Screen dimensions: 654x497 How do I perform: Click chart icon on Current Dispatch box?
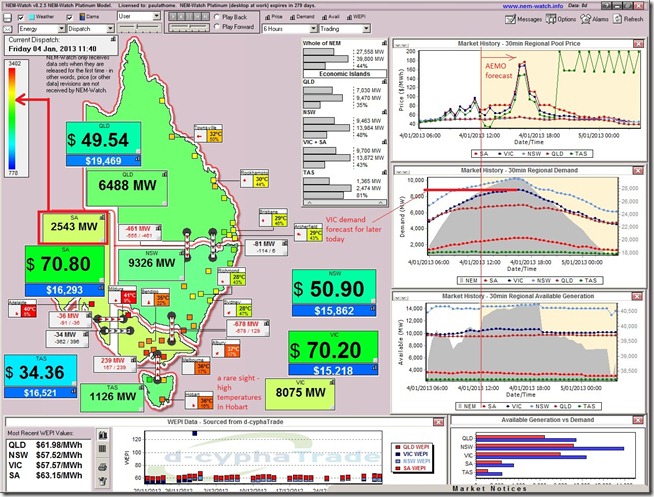113,39
